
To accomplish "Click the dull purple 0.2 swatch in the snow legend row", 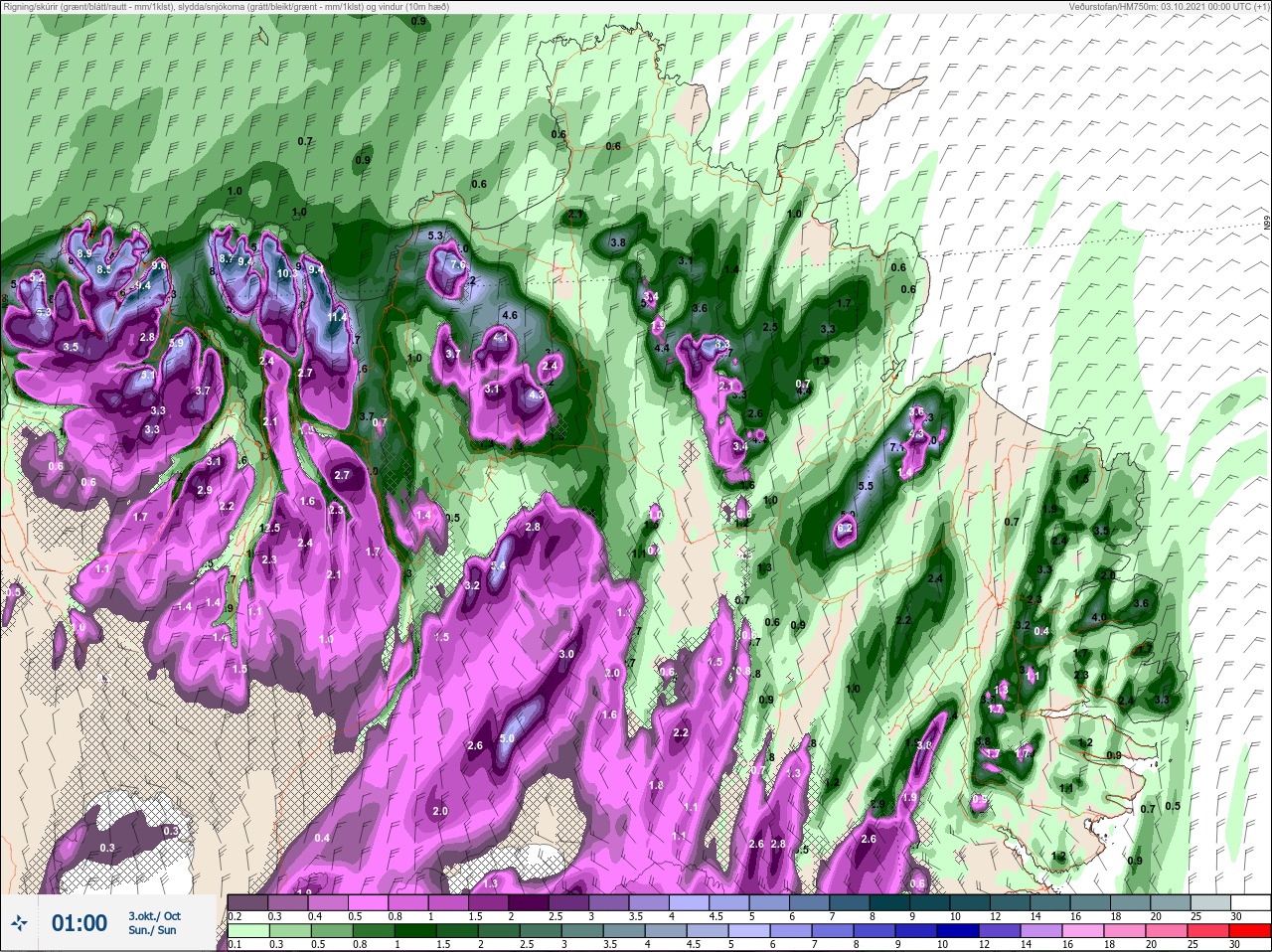I will point(247,903).
